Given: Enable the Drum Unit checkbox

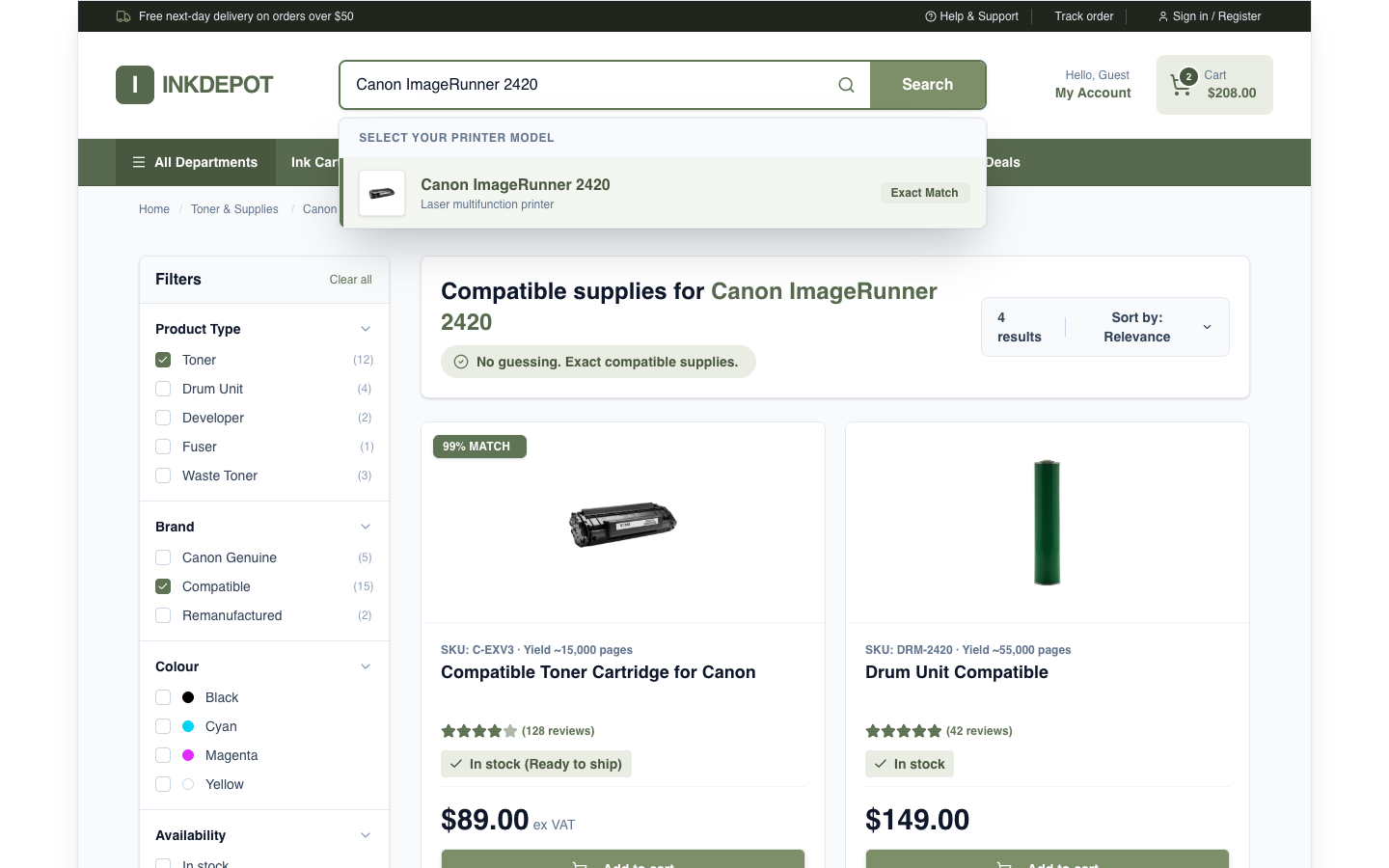Looking at the screenshot, I should coord(163,389).
